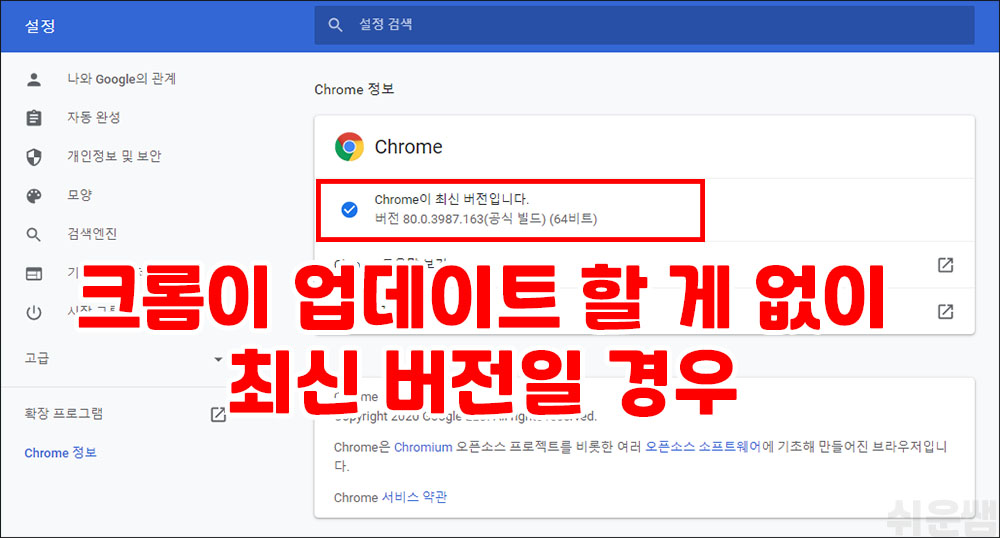Click the palette icon for 모양
The width and height of the screenshot is (1000, 538).
(34, 196)
